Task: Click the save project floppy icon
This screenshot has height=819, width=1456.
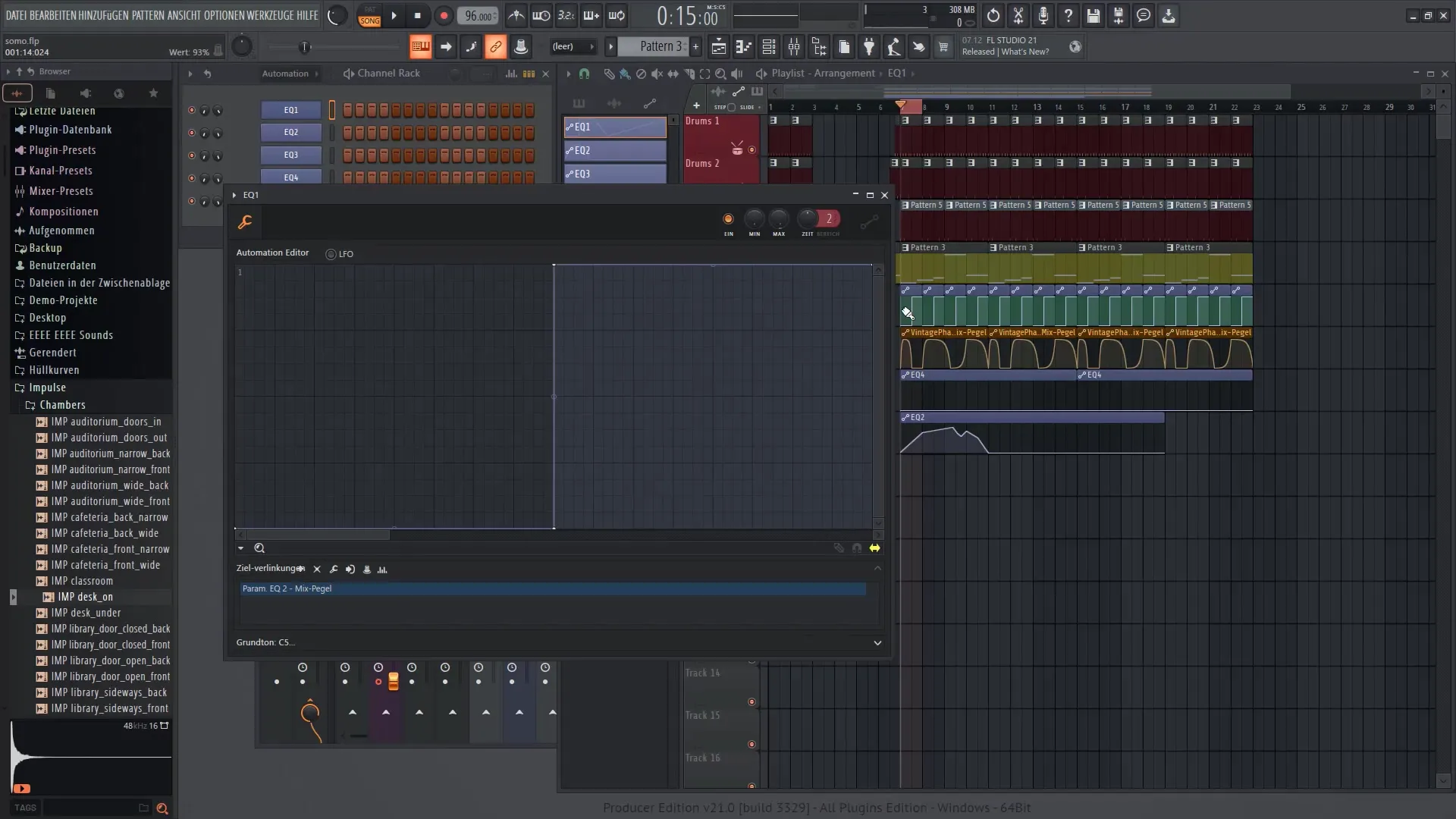Action: click(1093, 15)
